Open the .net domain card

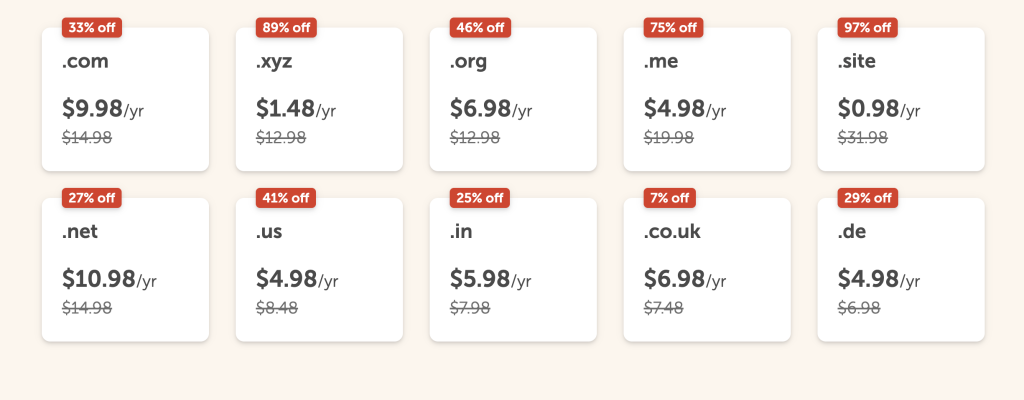(x=125, y=269)
